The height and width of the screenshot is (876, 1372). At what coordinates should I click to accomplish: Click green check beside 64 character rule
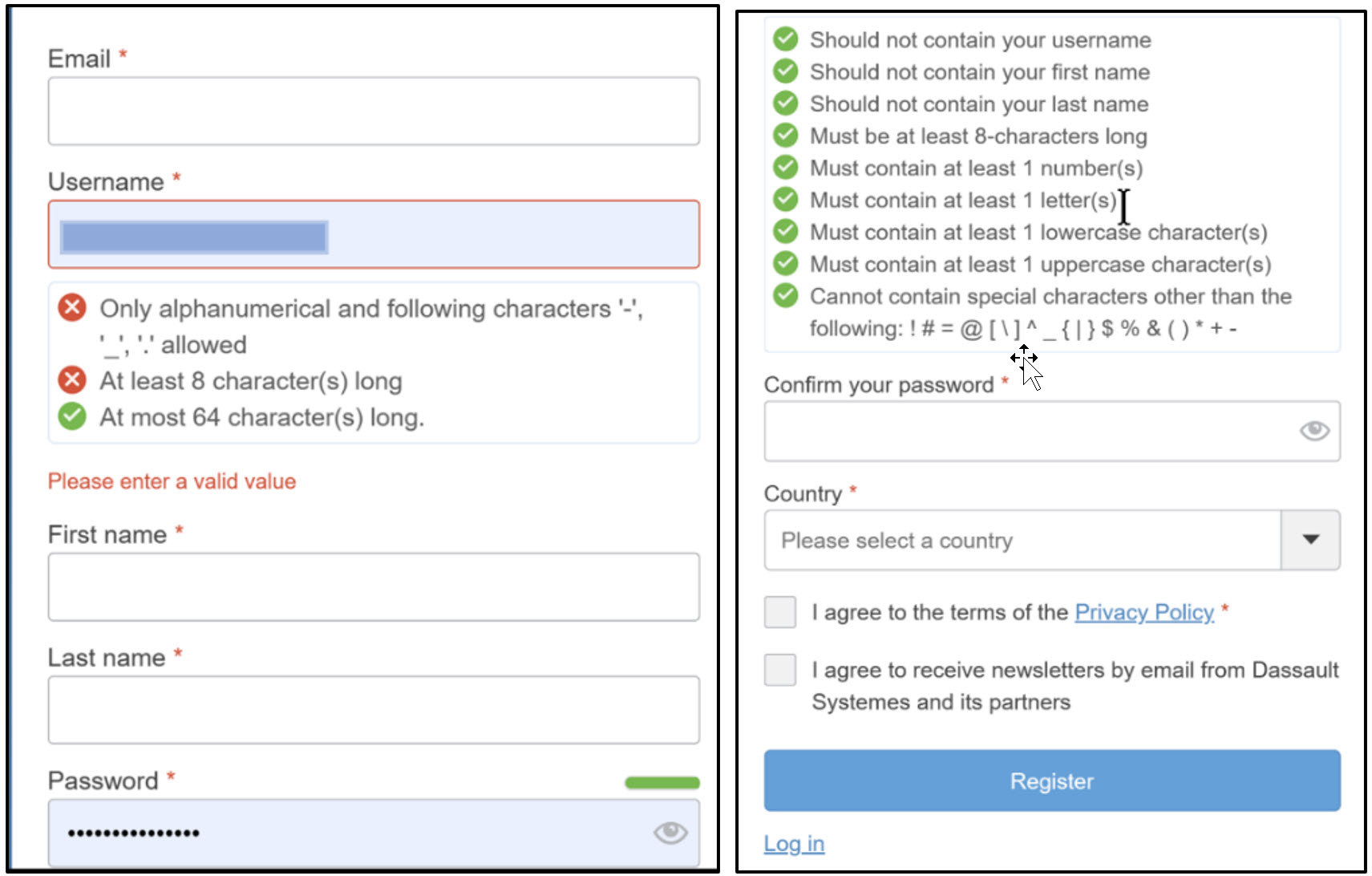pyautogui.click(x=72, y=416)
